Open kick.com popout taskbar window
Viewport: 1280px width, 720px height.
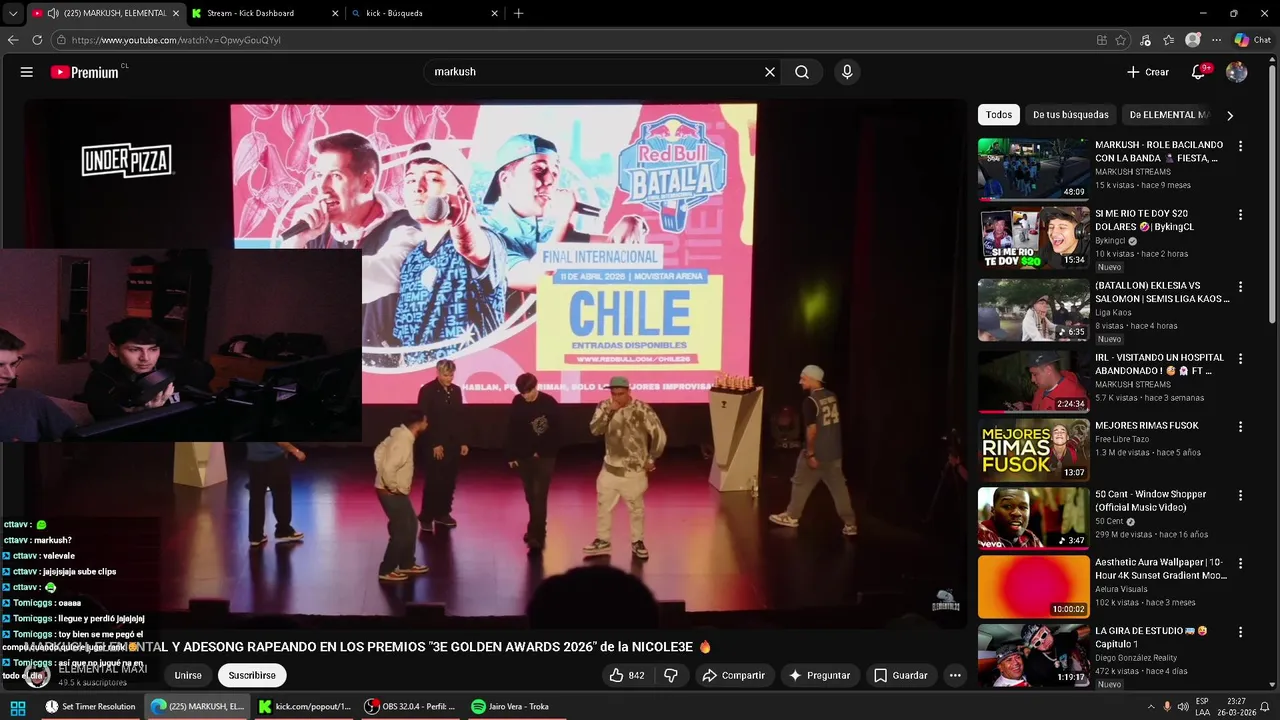305,706
